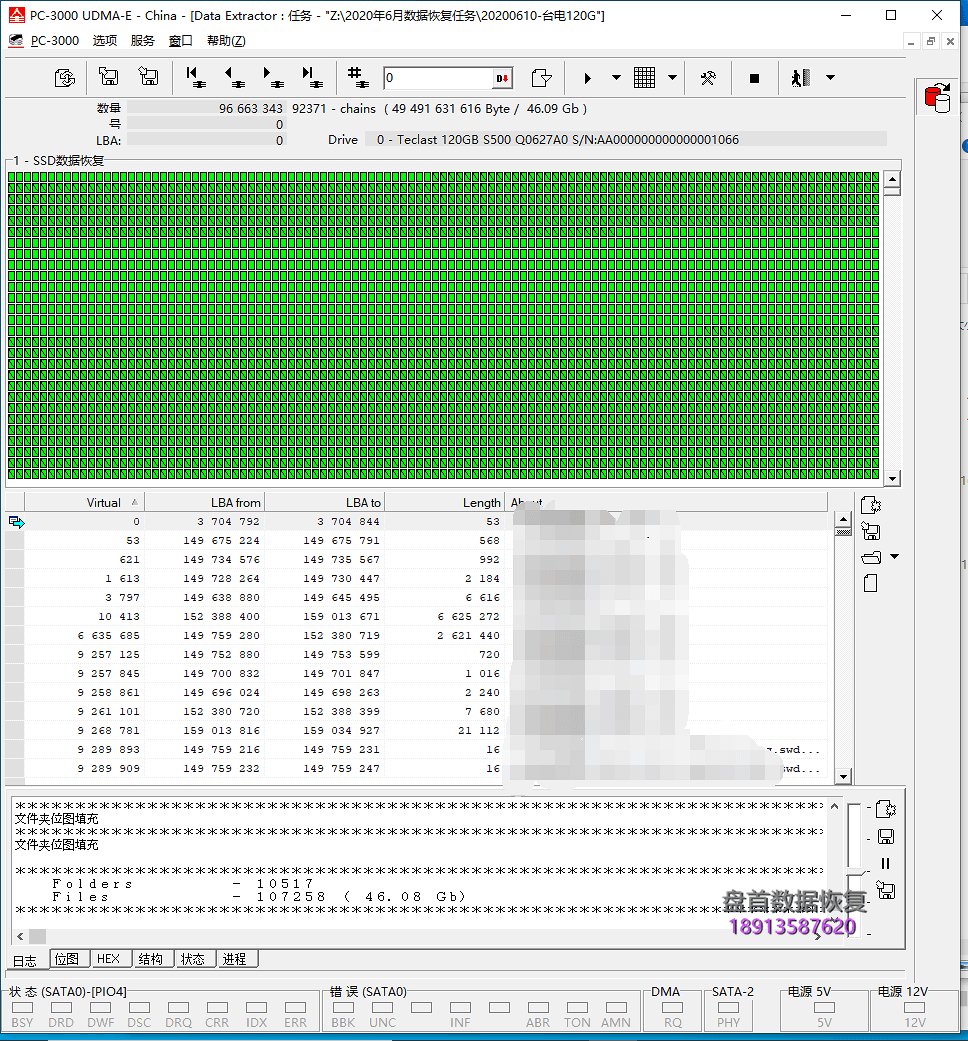Click the page-with-gear icon beside log panel

pyautogui.click(x=886, y=809)
